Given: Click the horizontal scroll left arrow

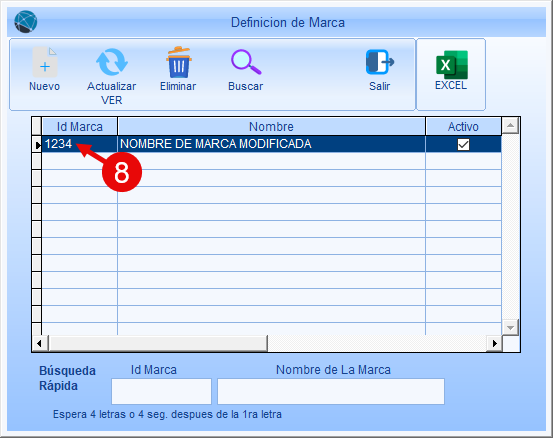Looking at the screenshot, I should (40, 343).
